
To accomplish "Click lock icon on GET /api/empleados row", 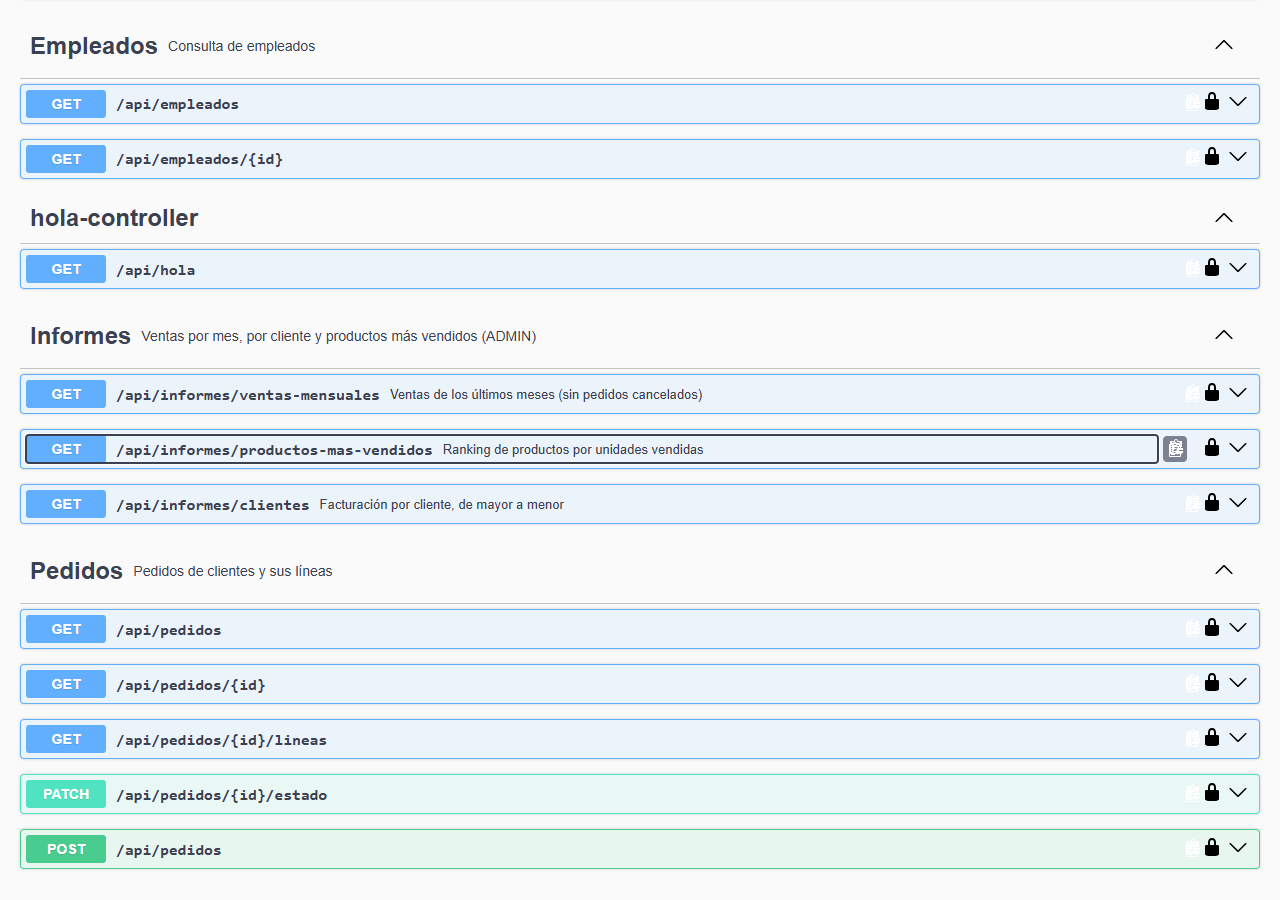I will (1212, 101).
